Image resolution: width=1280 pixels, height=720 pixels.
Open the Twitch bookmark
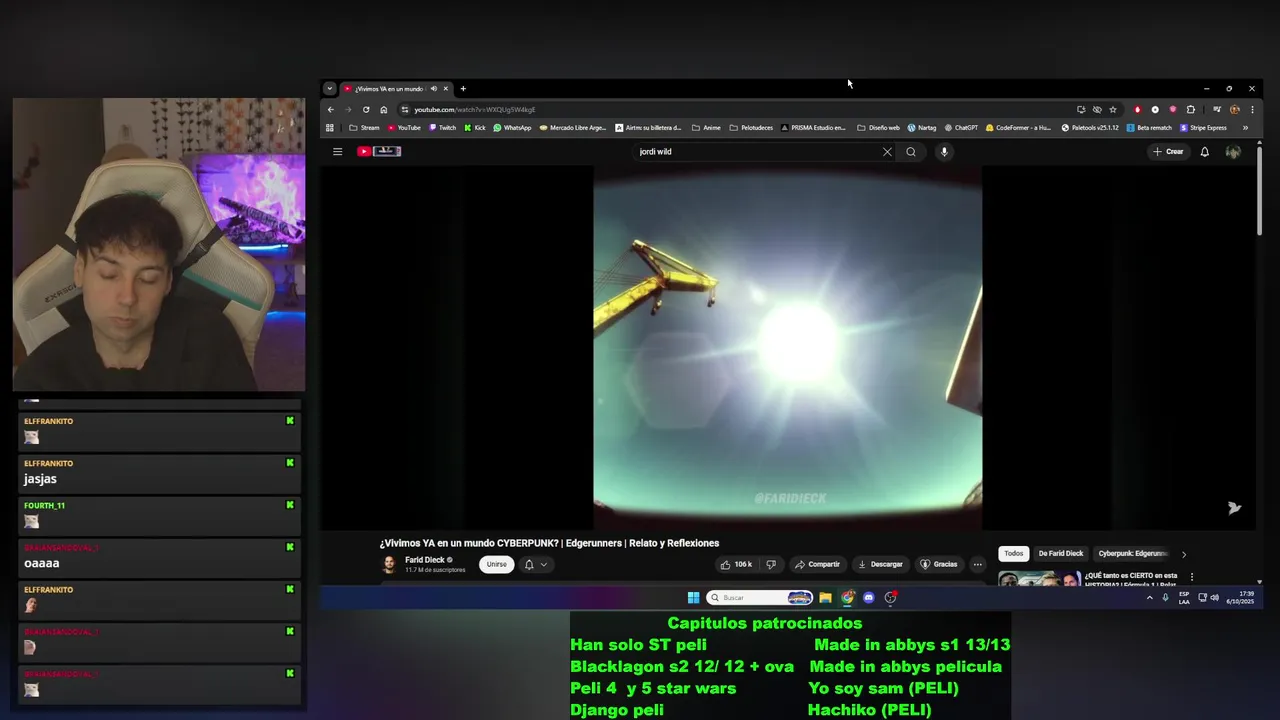coord(442,128)
